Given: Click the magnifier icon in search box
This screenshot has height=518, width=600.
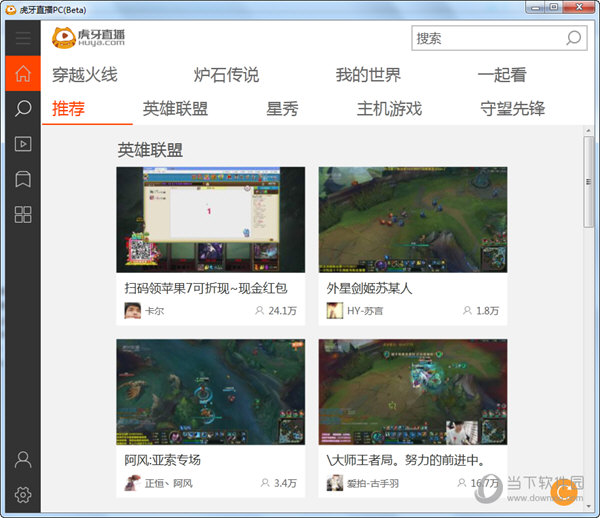Looking at the screenshot, I should (x=574, y=38).
